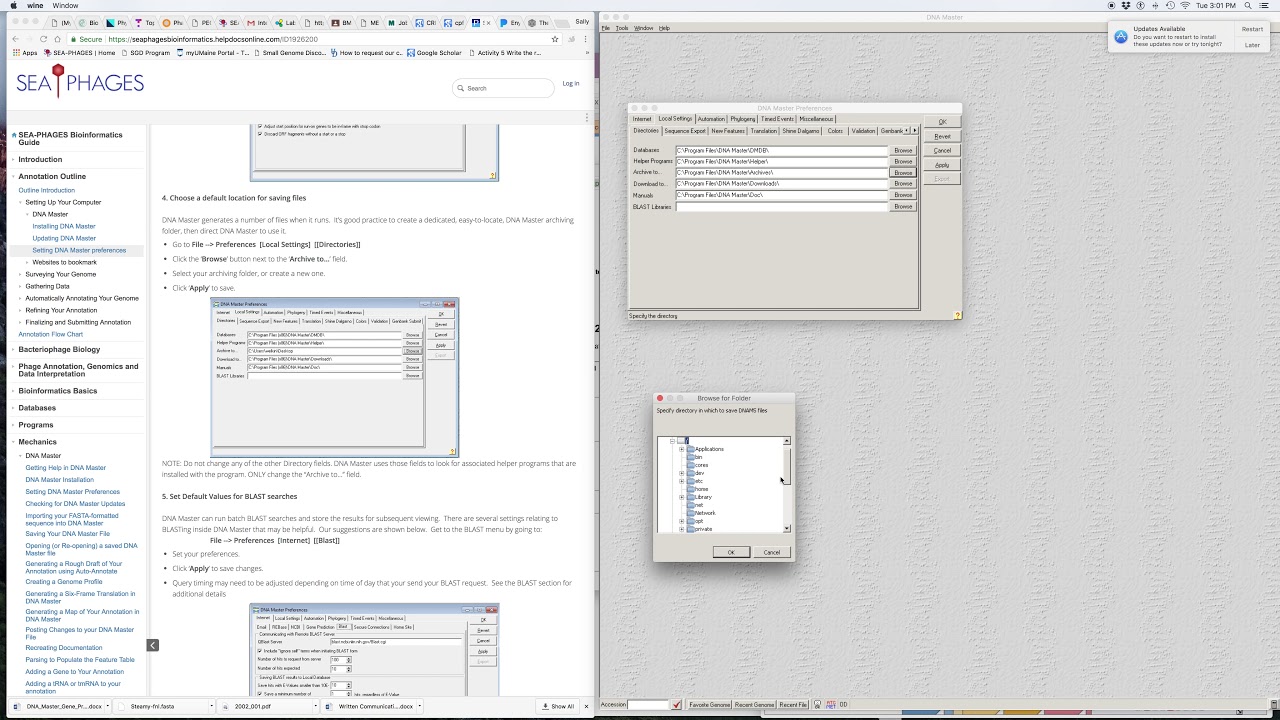Image resolution: width=1280 pixels, height=720 pixels.
Task: Switch to the Internet preferences tab
Action: 642,119
